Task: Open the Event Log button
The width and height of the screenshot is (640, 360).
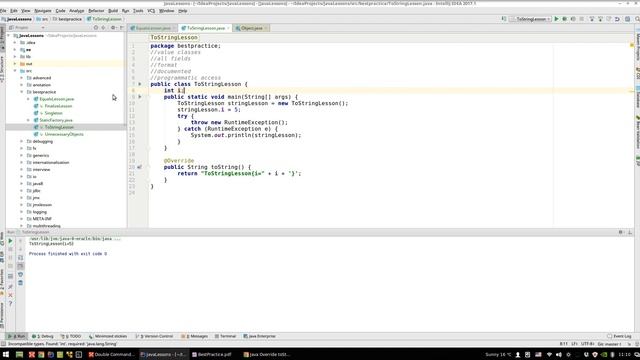Action: pyautogui.click(x=619, y=336)
